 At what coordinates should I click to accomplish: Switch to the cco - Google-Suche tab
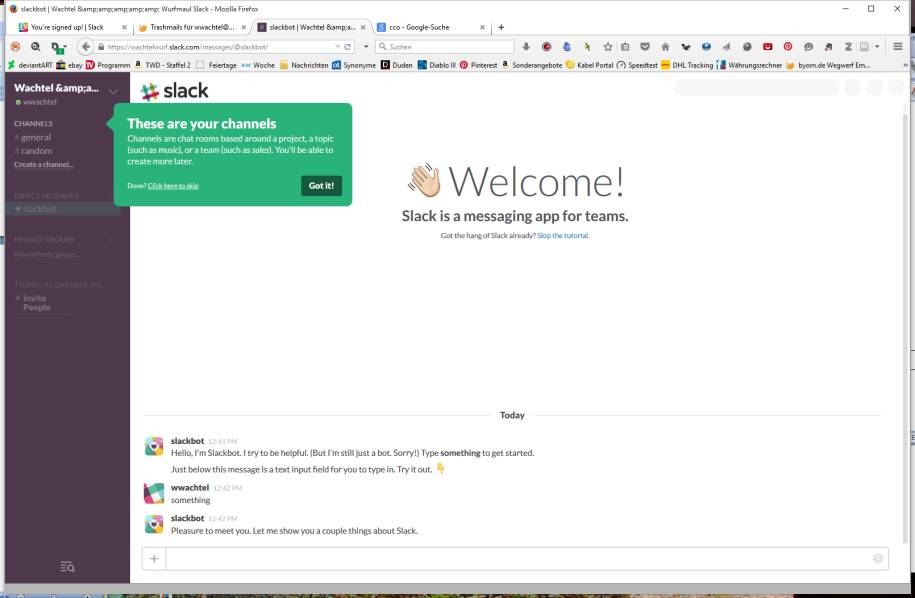click(x=431, y=27)
